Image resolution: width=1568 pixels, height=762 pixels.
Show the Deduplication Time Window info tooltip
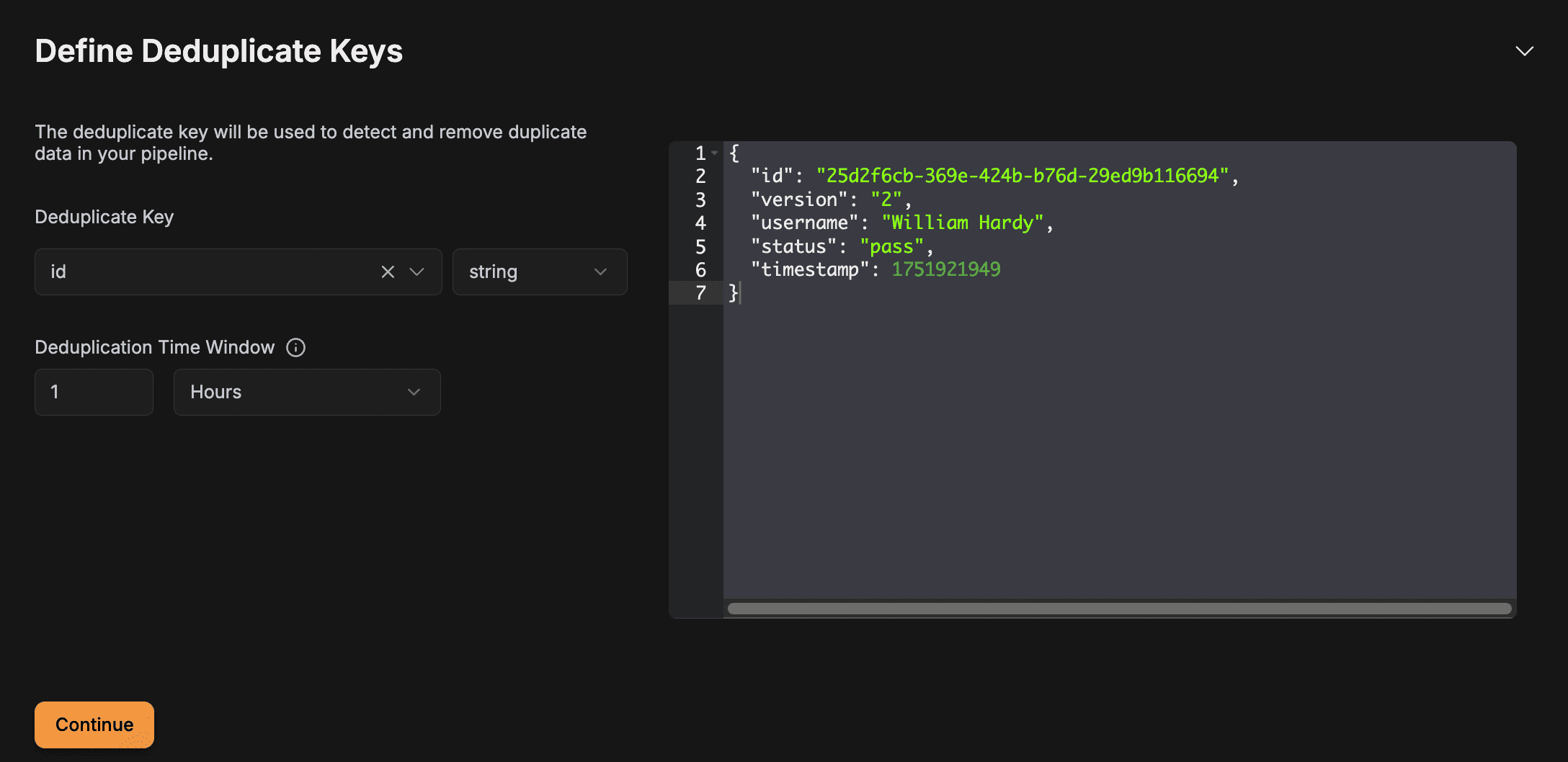(x=295, y=347)
